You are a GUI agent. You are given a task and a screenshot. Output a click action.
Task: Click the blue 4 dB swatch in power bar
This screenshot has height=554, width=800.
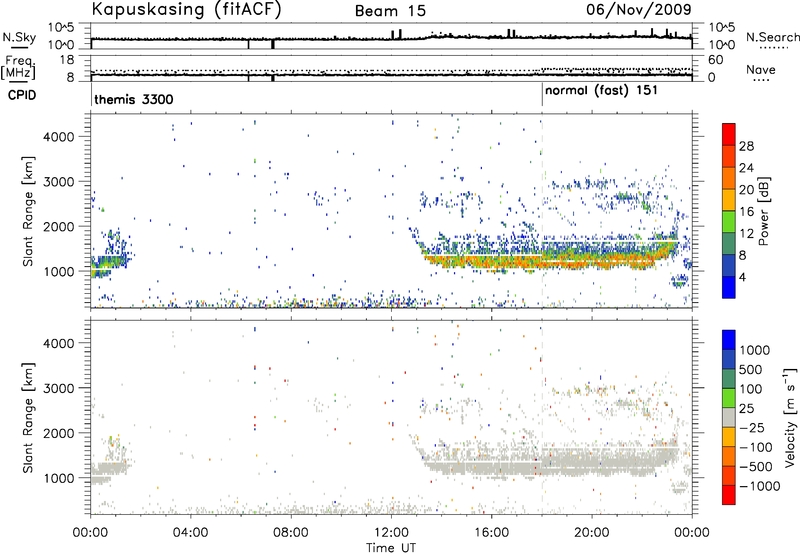[x=729, y=287]
